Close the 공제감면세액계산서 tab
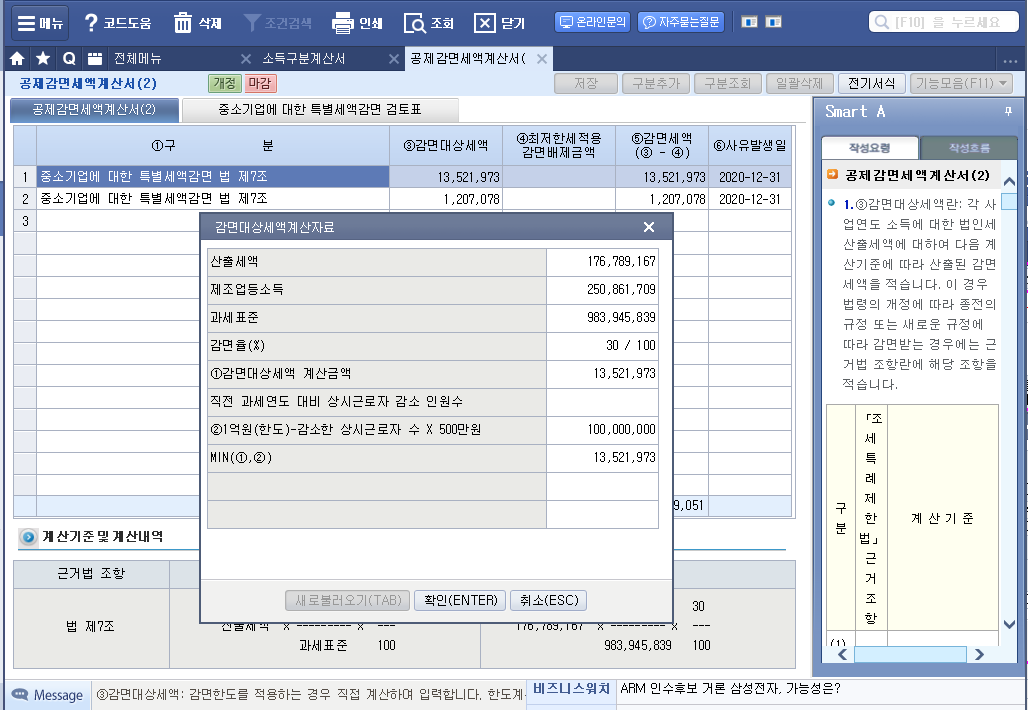Screen dimensions: 1028x710 542,58
